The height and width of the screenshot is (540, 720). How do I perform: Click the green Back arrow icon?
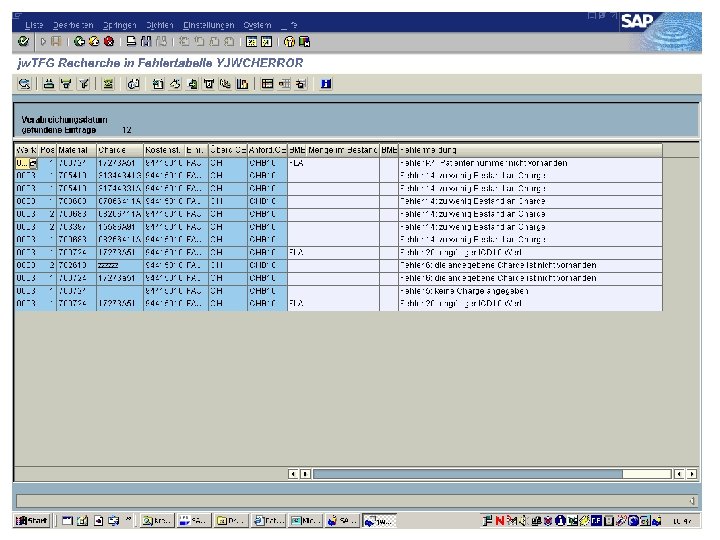pyautogui.click(x=79, y=42)
